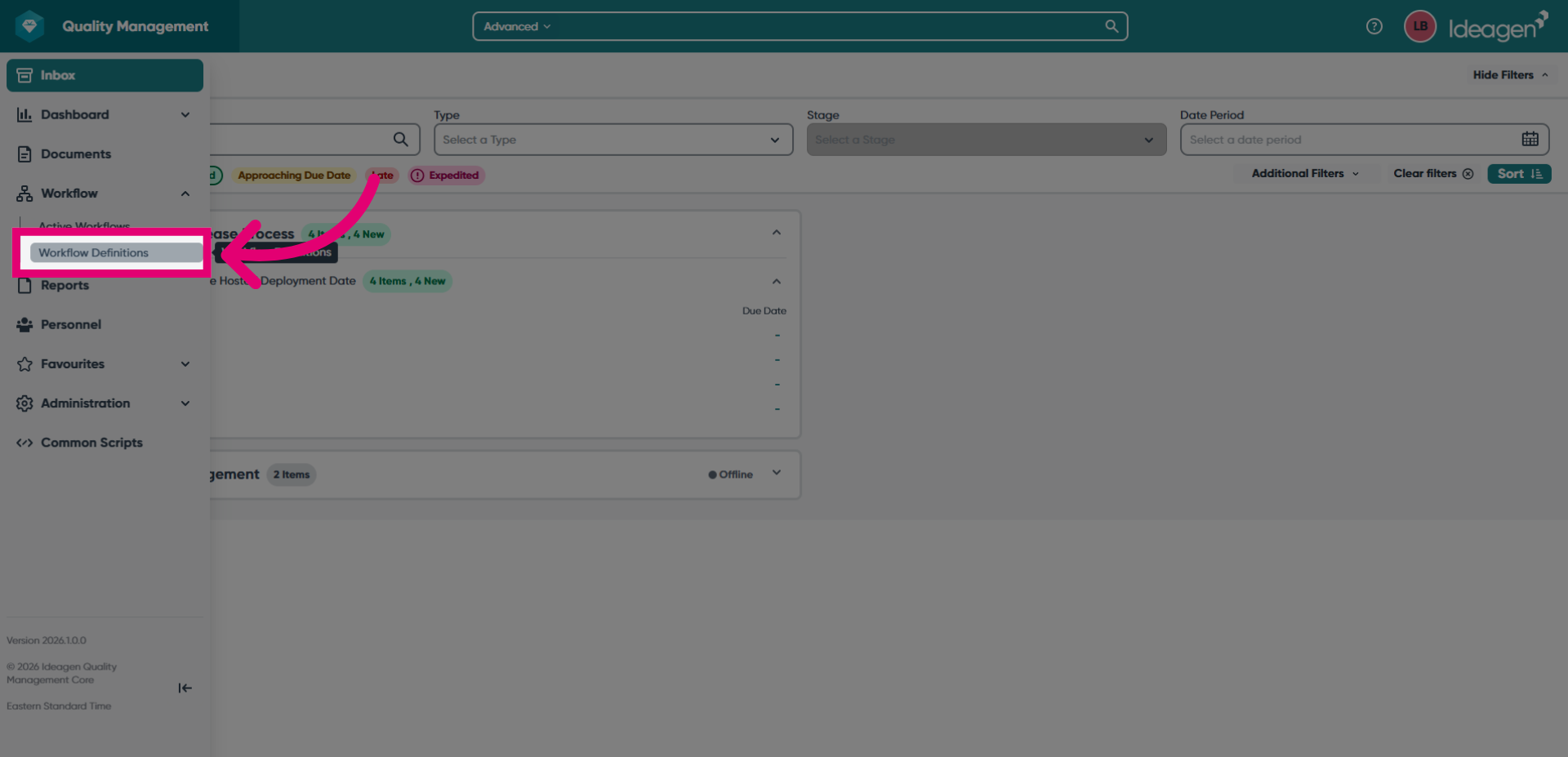Toggle the Late filter chip

(381, 176)
